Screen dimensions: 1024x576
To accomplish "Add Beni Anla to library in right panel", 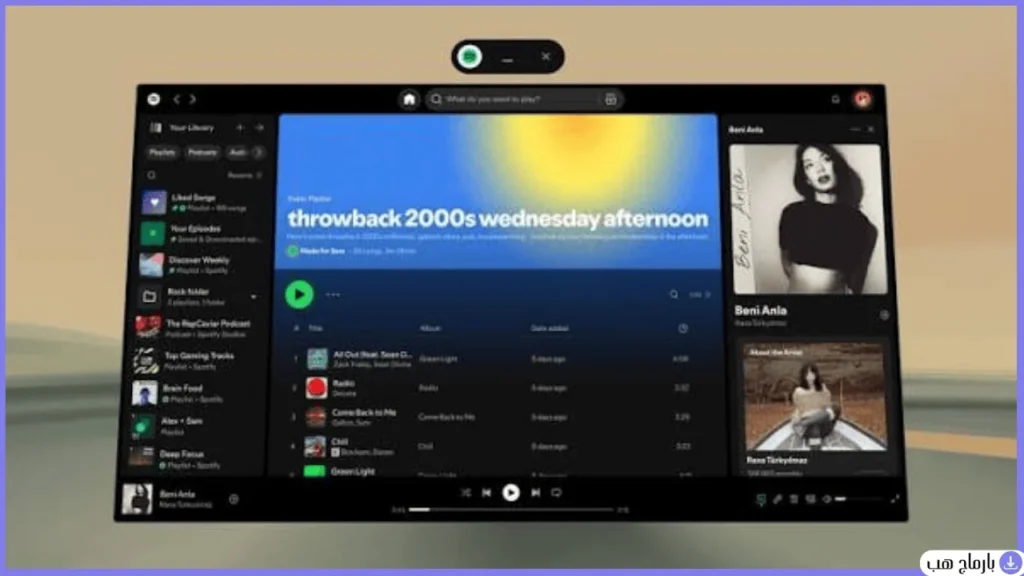I will coord(884,315).
